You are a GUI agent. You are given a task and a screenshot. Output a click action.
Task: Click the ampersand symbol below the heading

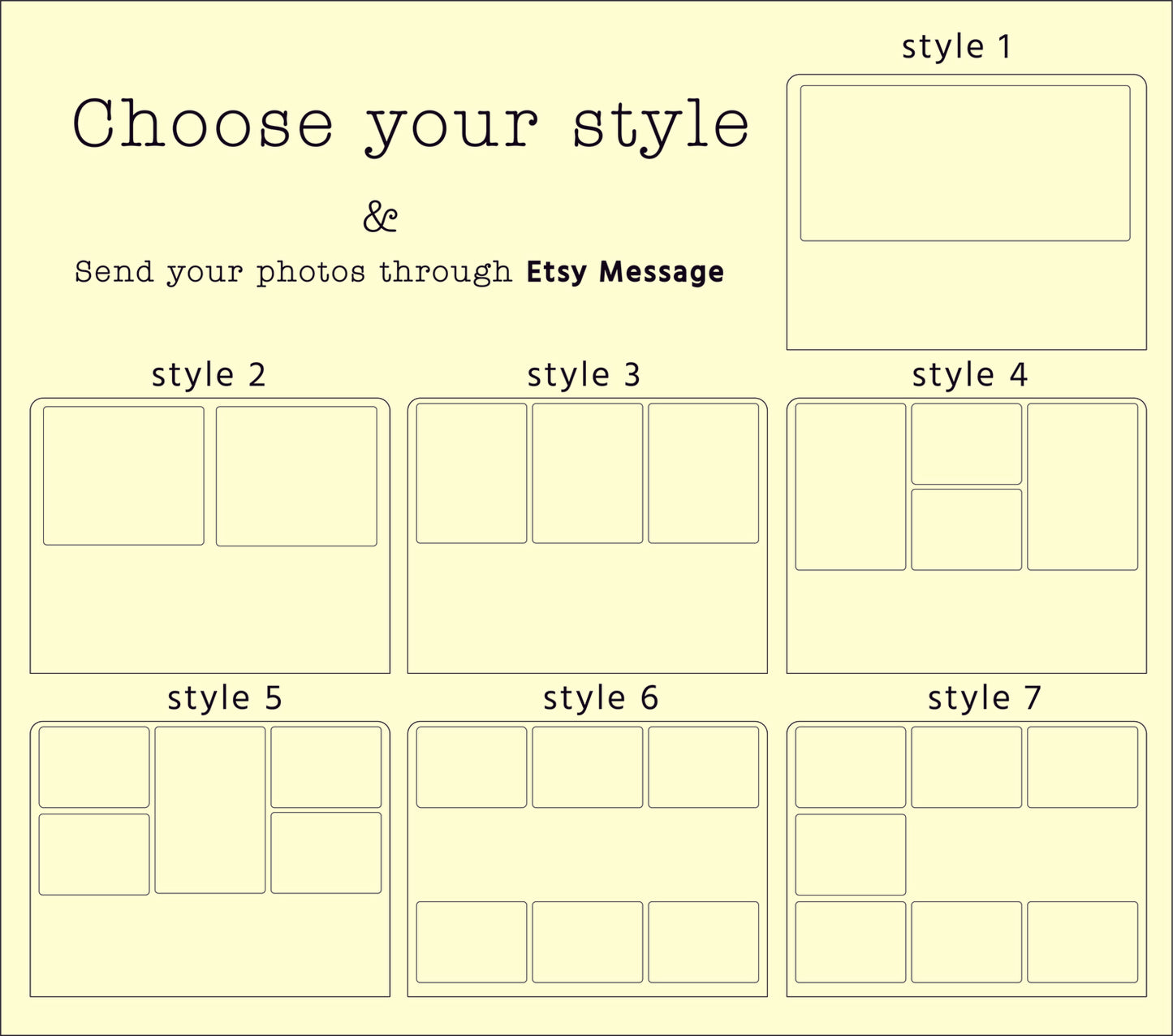380,217
